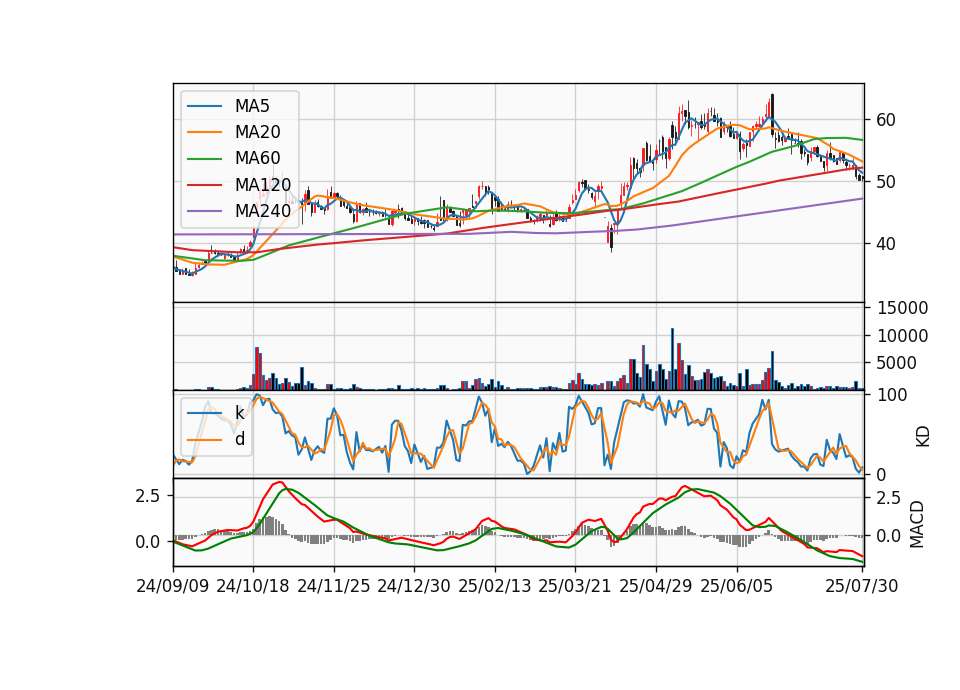Click the date label 25/02/13
Image resolution: width=960 pixels, height=690 pixels.
point(495,586)
